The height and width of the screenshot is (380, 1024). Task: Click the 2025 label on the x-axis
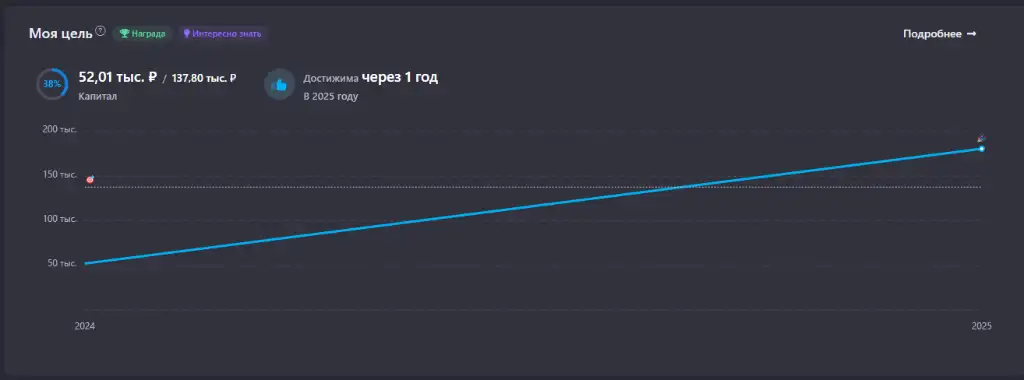coord(982,326)
